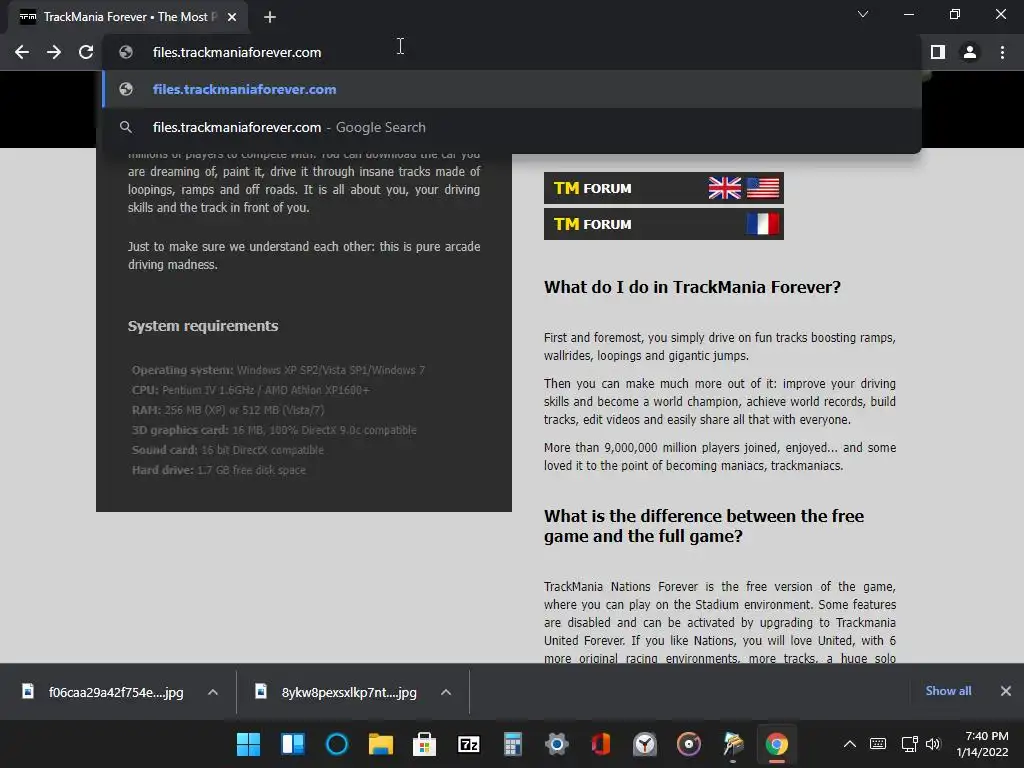
Task: Open the French TM Forum banner
Action: [664, 224]
